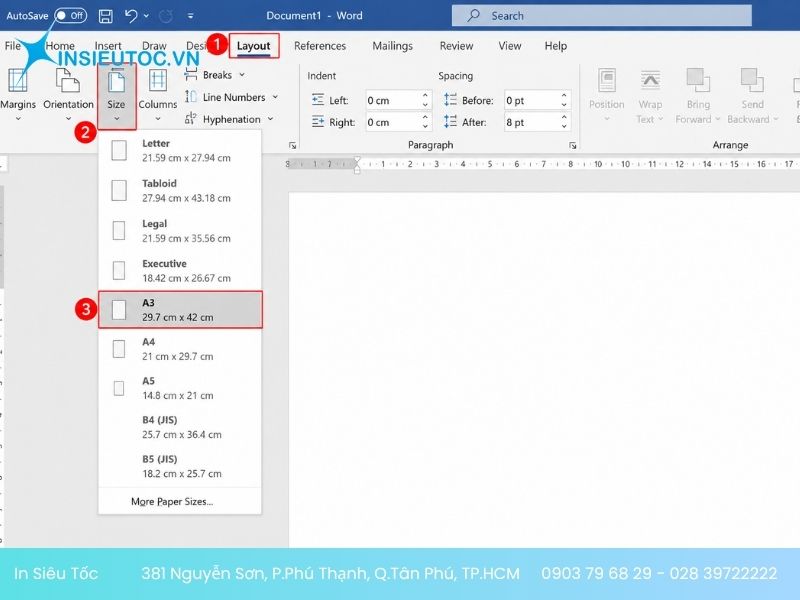Click the Undo arrow icon
800x600 pixels.
click(x=131, y=16)
